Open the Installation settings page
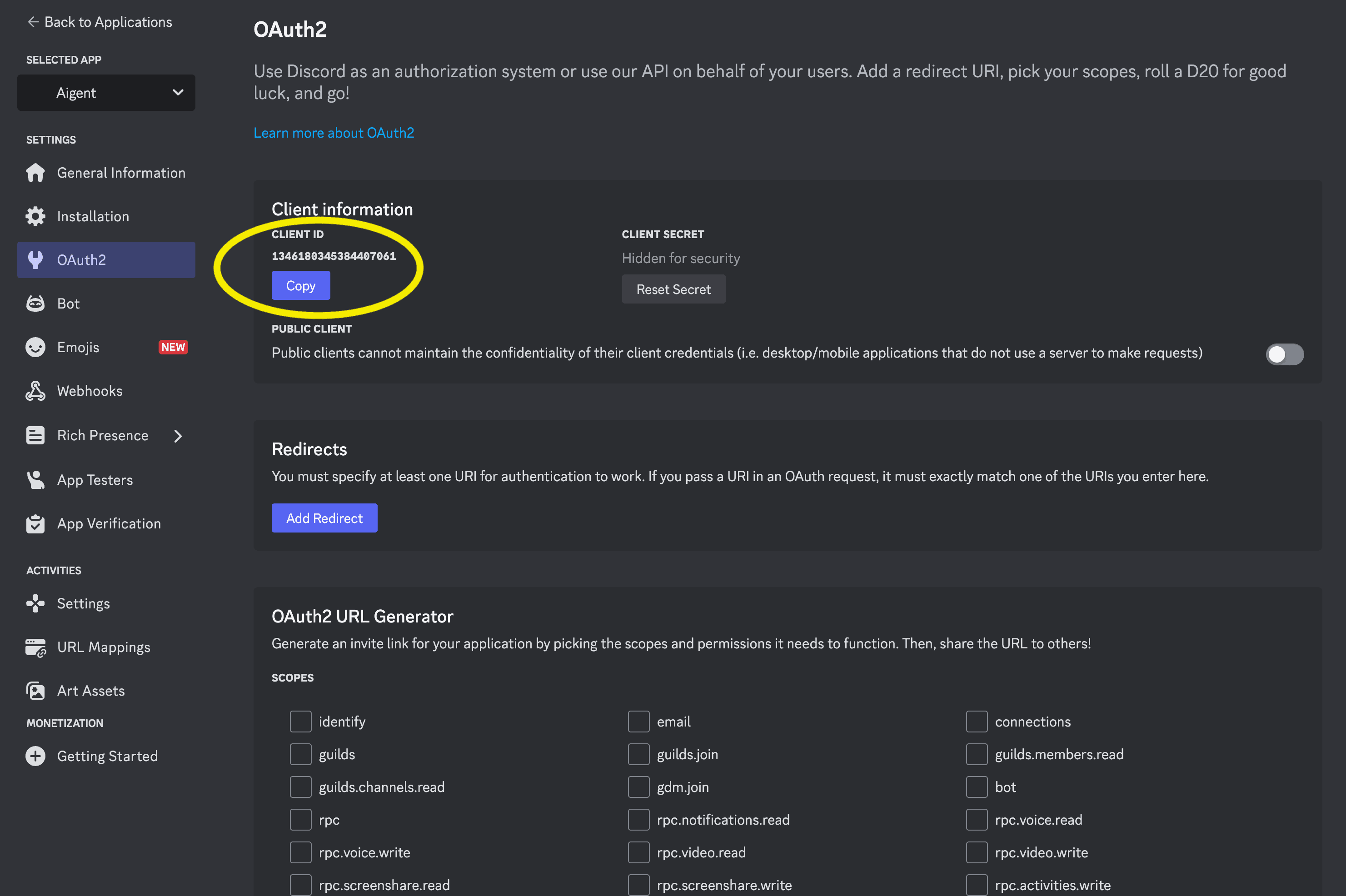The width and height of the screenshot is (1346, 896). pos(106,216)
